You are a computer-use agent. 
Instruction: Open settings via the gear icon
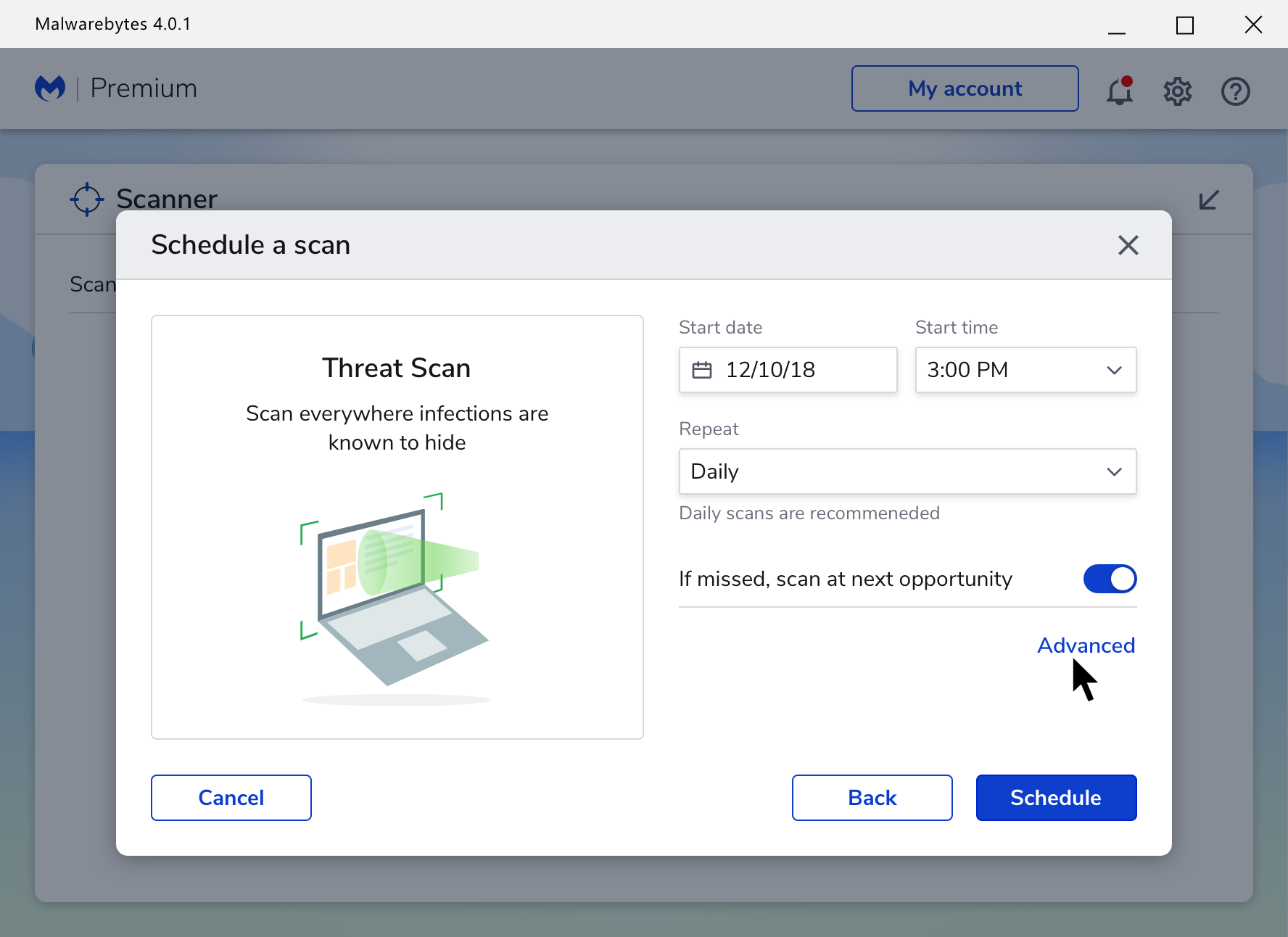coord(1178,91)
